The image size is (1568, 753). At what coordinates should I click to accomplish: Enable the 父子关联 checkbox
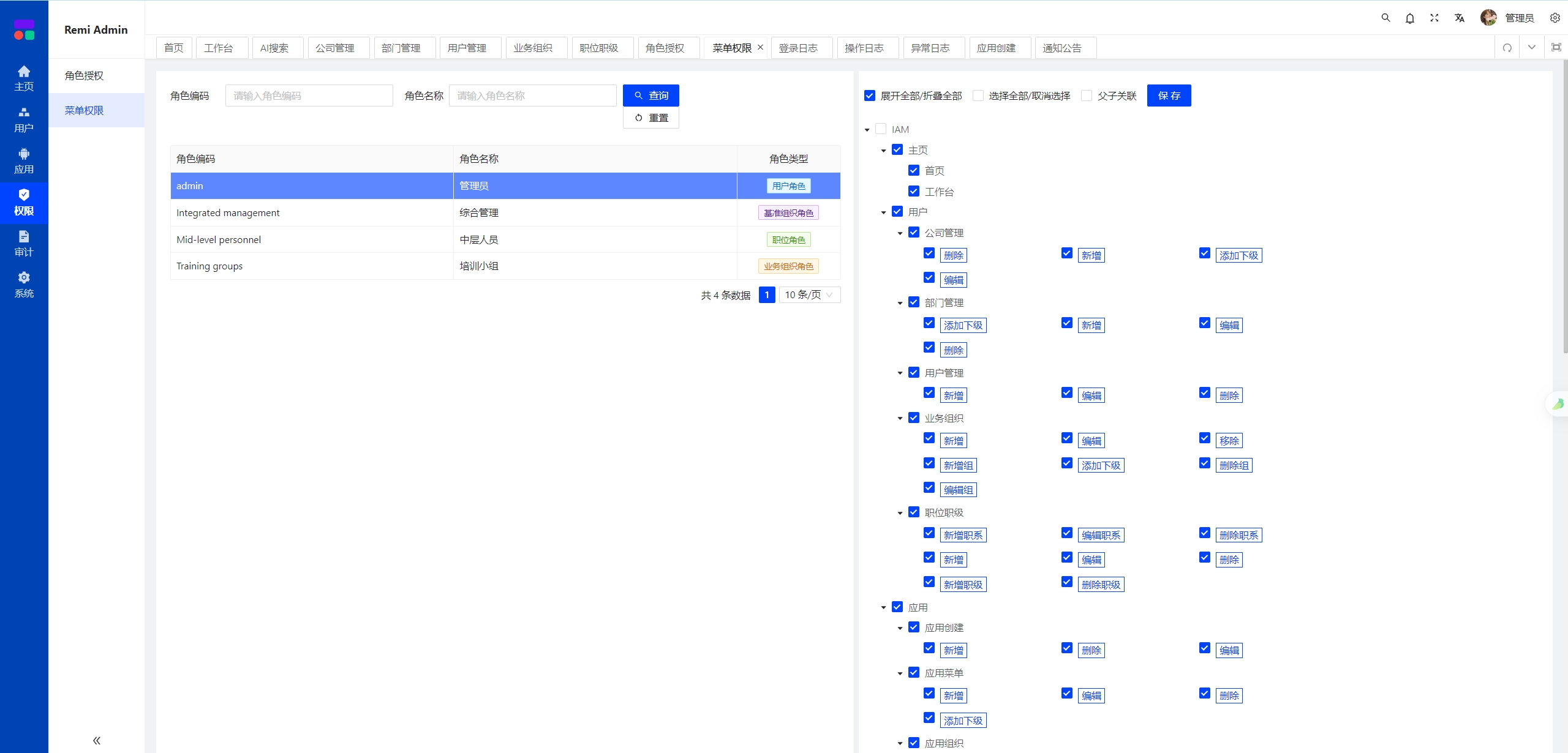(1087, 96)
